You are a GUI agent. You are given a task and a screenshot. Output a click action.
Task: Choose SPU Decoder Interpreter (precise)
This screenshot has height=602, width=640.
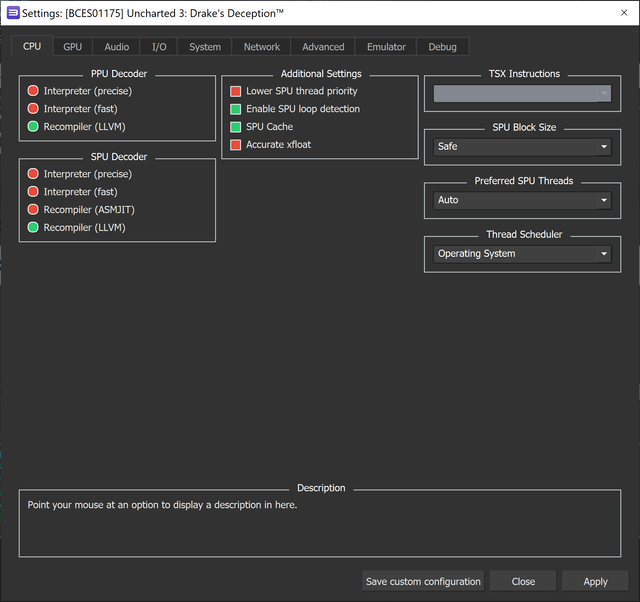click(80, 174)
